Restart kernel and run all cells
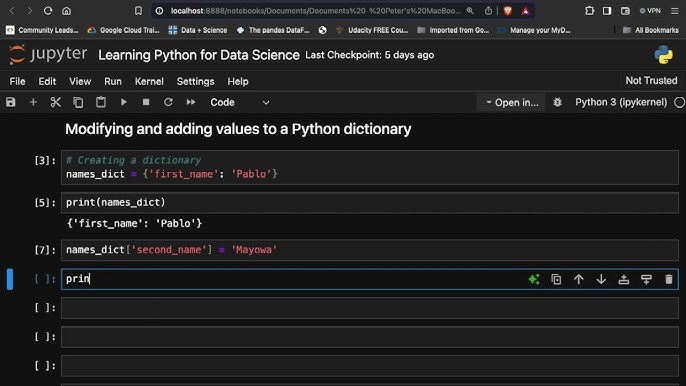 point(191,102)
